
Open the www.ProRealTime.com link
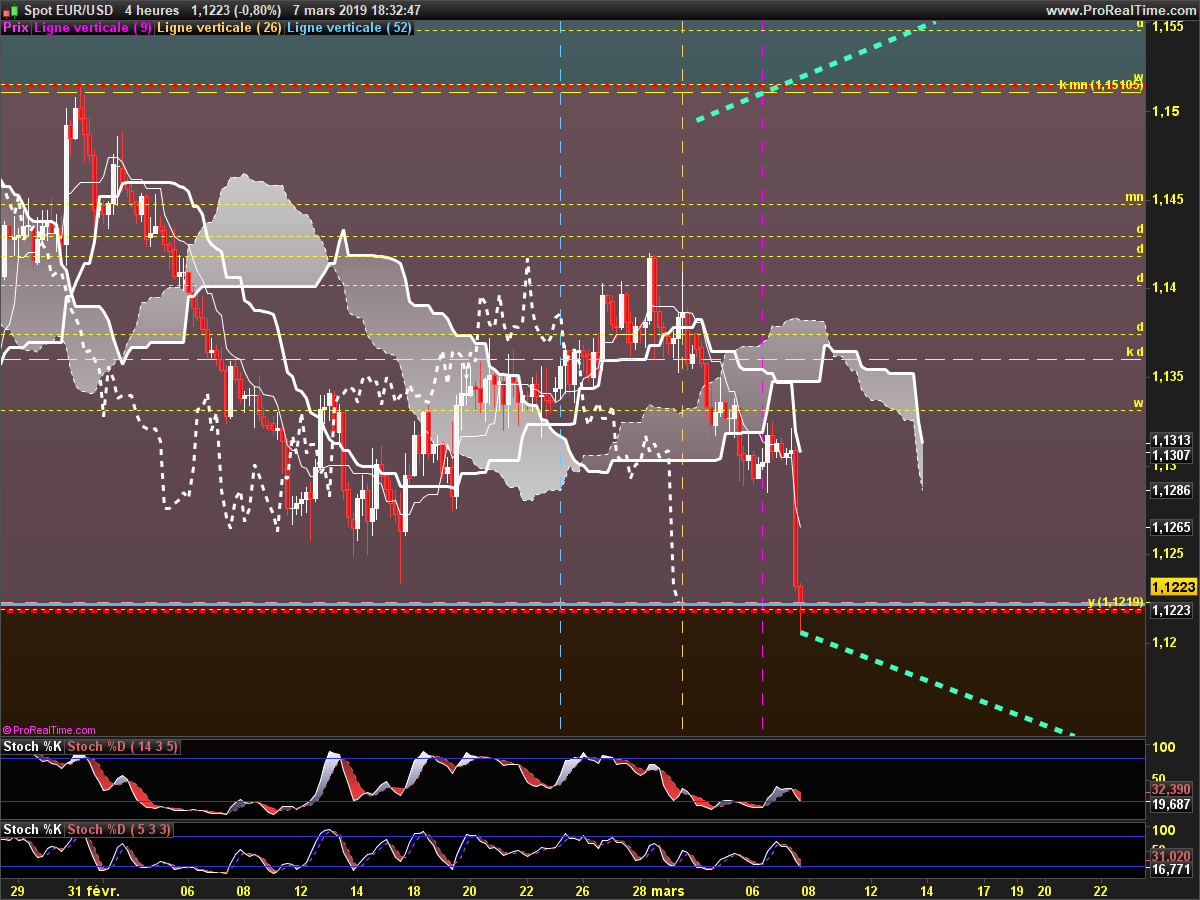pyautogui.click(x=1120, y=10)
